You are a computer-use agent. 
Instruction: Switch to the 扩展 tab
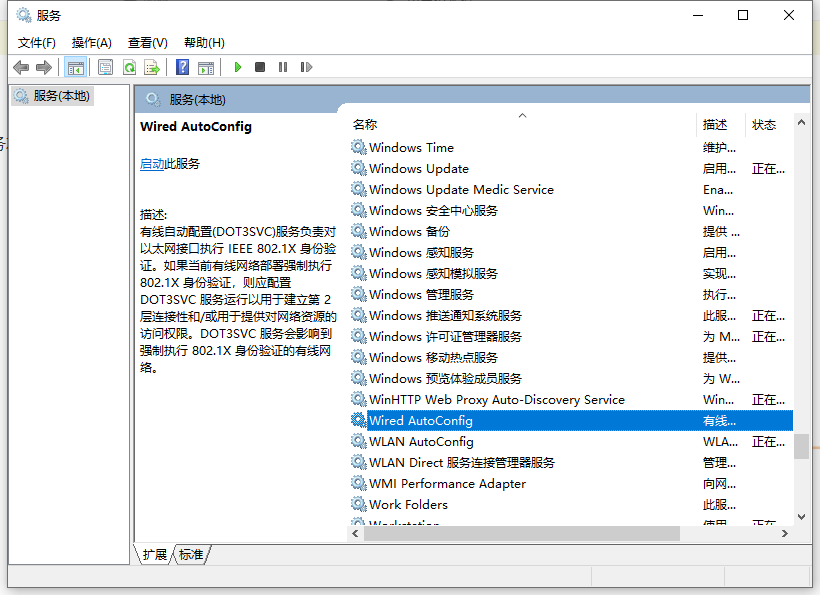pos(155,554)
